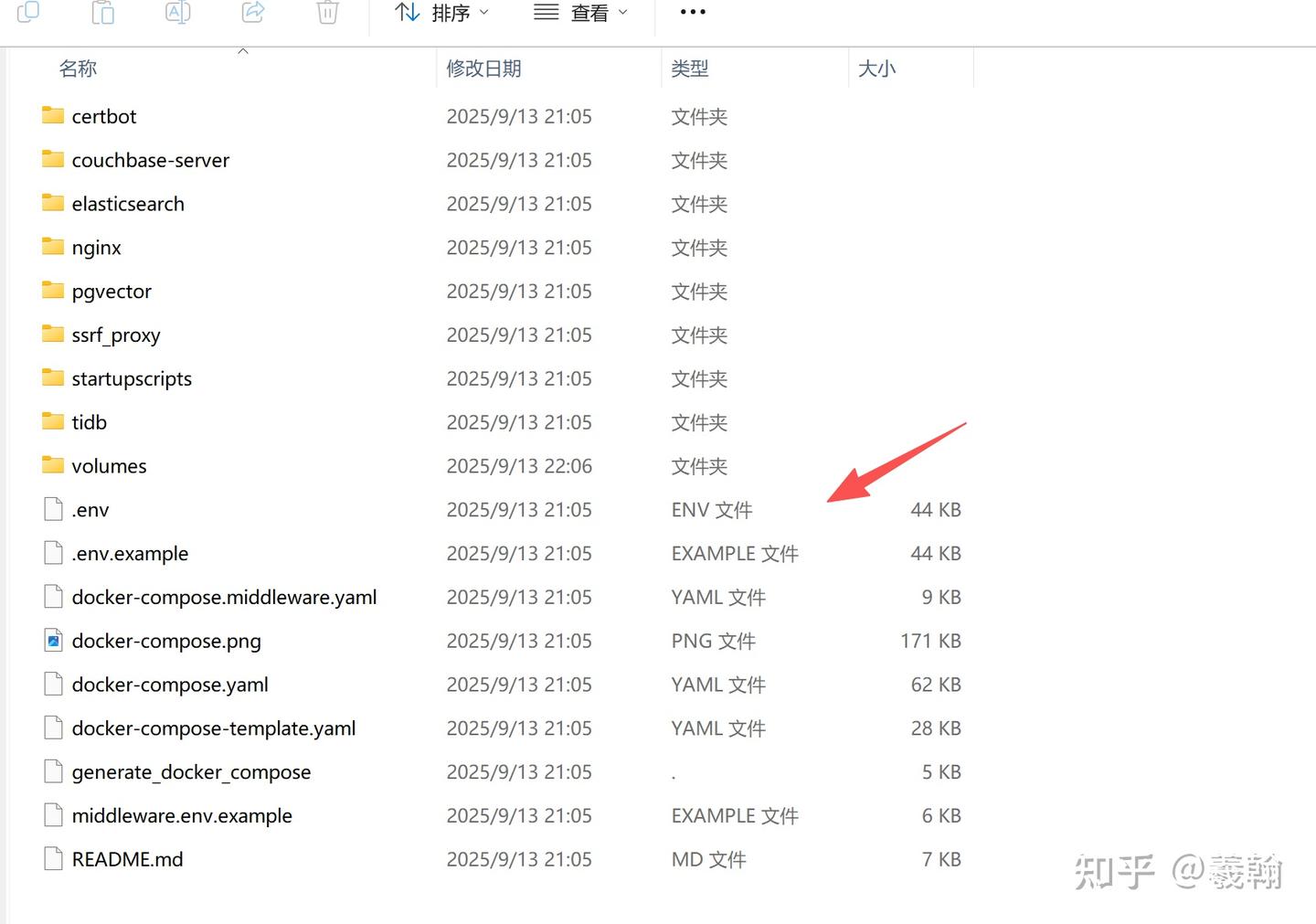Click the copy toolbar icon
Screen dimensions: 1316x924
28,12
